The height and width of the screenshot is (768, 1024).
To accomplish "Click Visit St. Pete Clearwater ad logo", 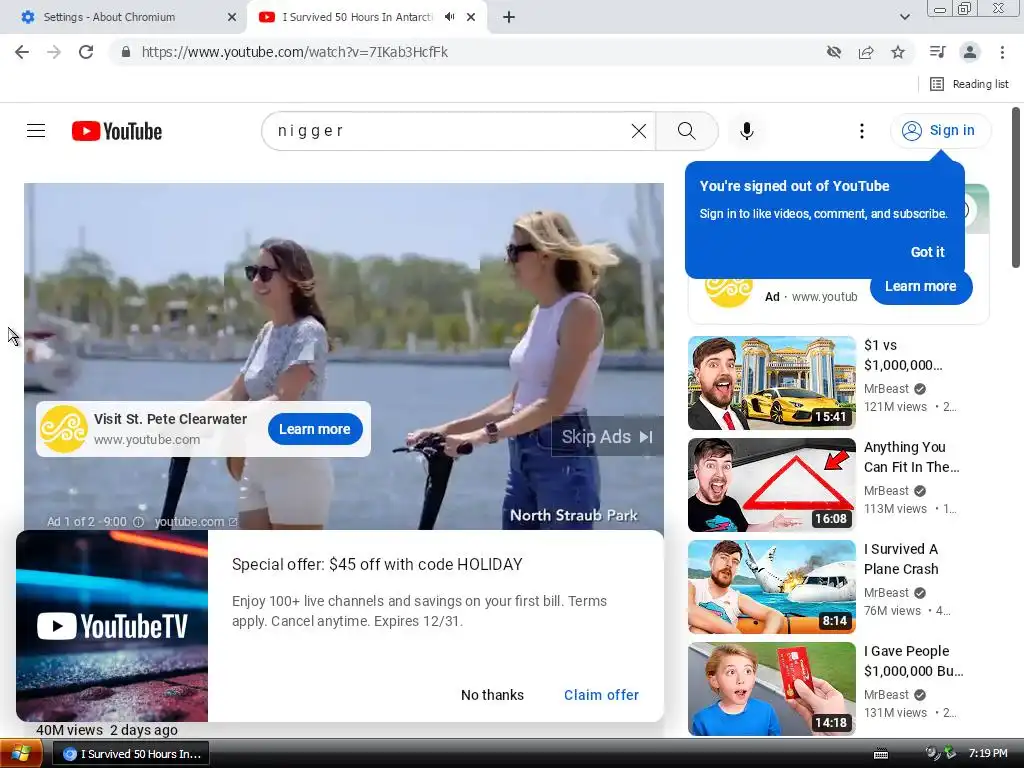I will pos(63,429).
